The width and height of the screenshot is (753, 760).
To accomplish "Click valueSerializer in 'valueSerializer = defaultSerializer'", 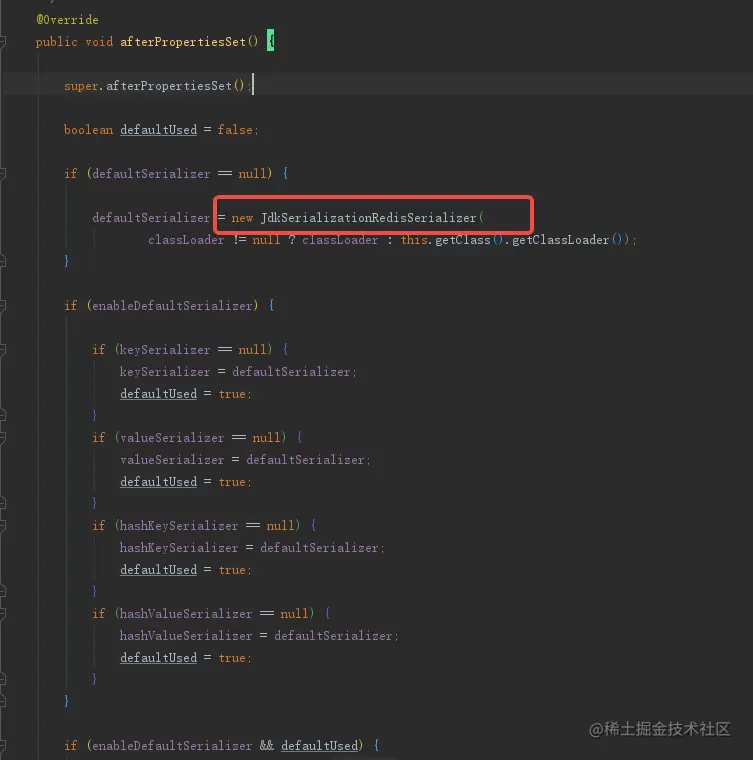I will coord(172,459).
